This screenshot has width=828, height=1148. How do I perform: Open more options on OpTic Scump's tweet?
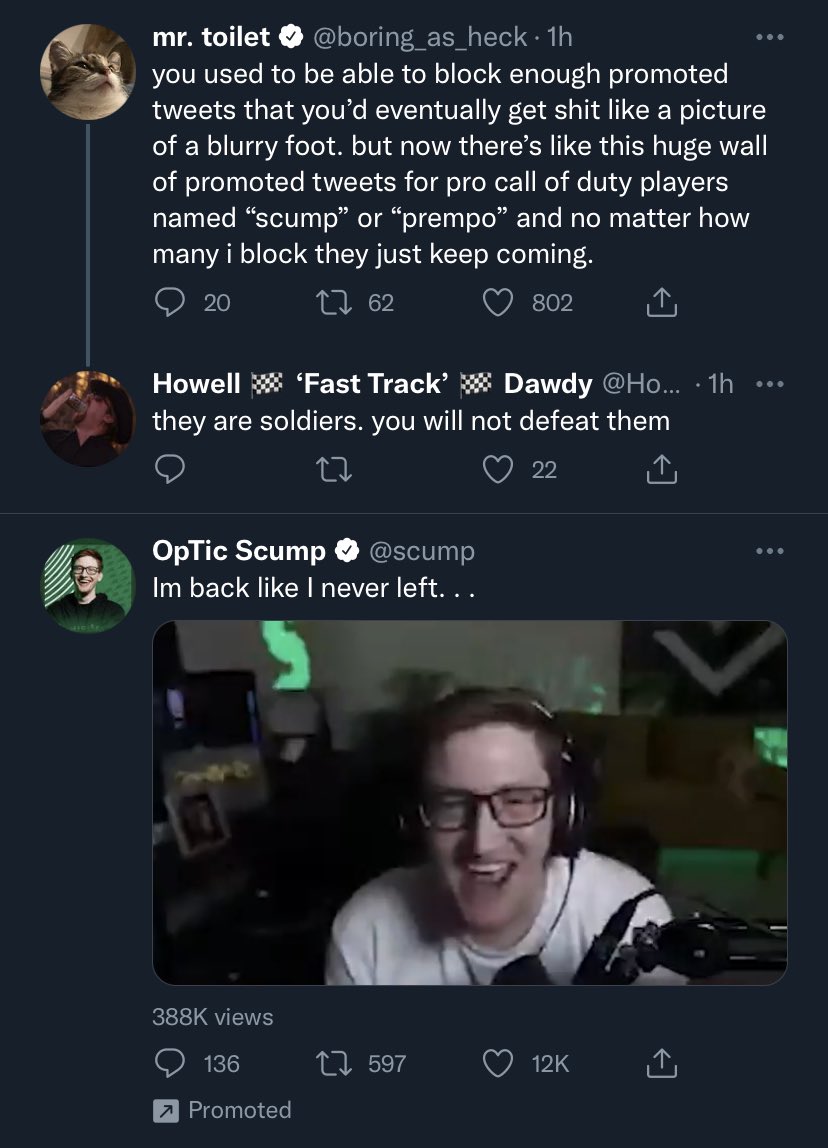point(769,551)
